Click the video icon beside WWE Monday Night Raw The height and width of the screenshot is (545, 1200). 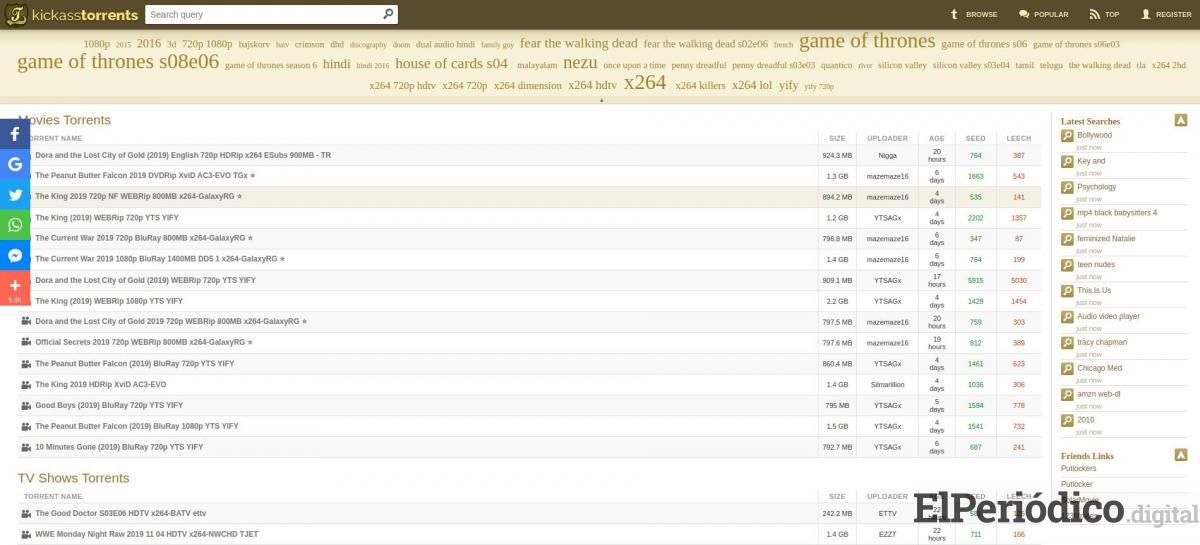(26, 534)
